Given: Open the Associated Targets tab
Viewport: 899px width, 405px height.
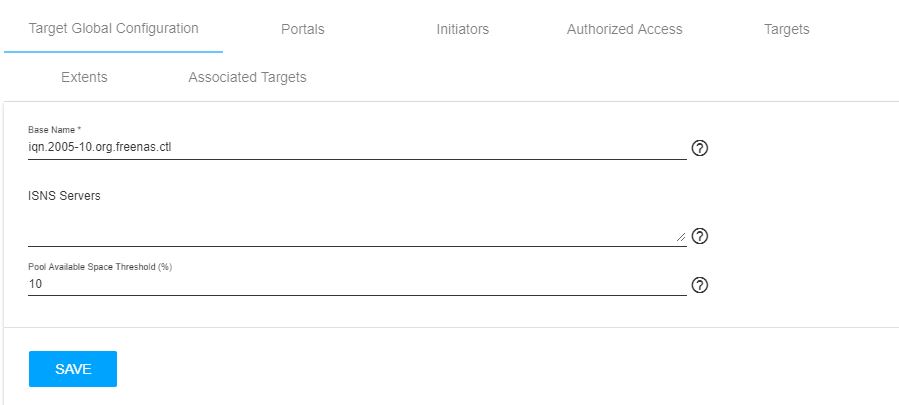Looking at the screenshot, I should click(247, 77).
